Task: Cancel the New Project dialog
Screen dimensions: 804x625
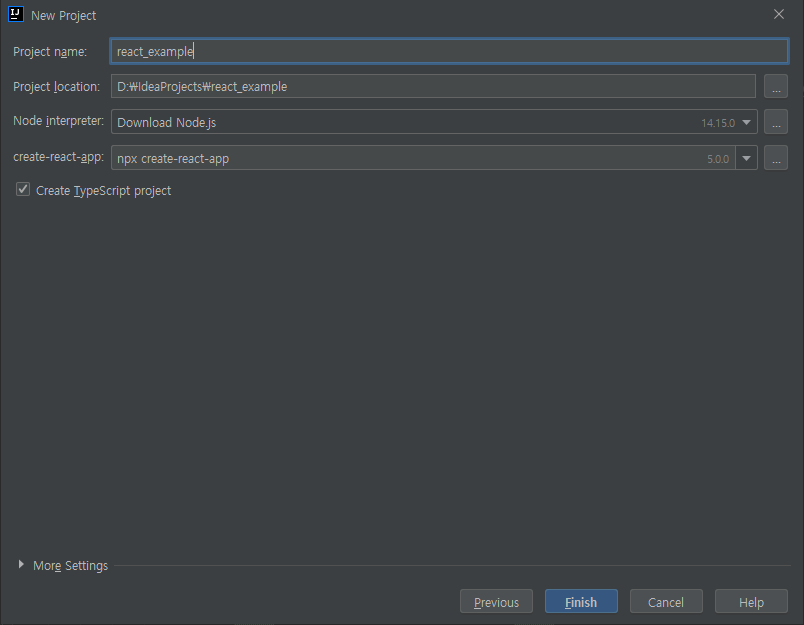Action: tap(666, 601)
